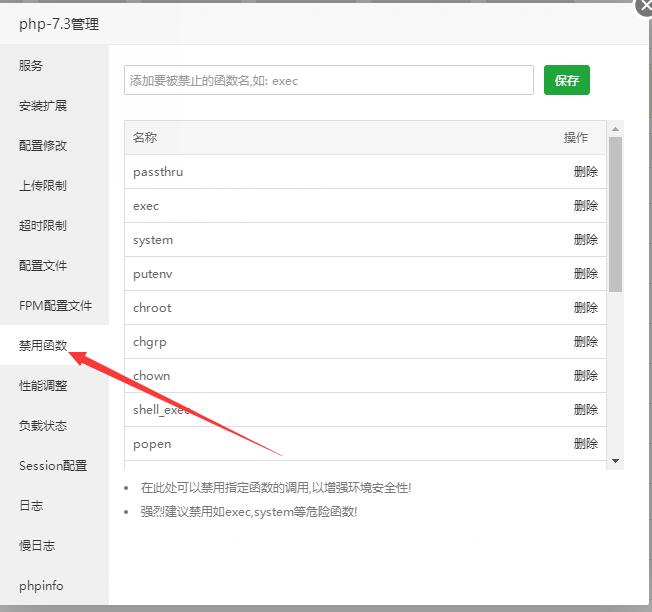Click the function name input field

(328, 81)
